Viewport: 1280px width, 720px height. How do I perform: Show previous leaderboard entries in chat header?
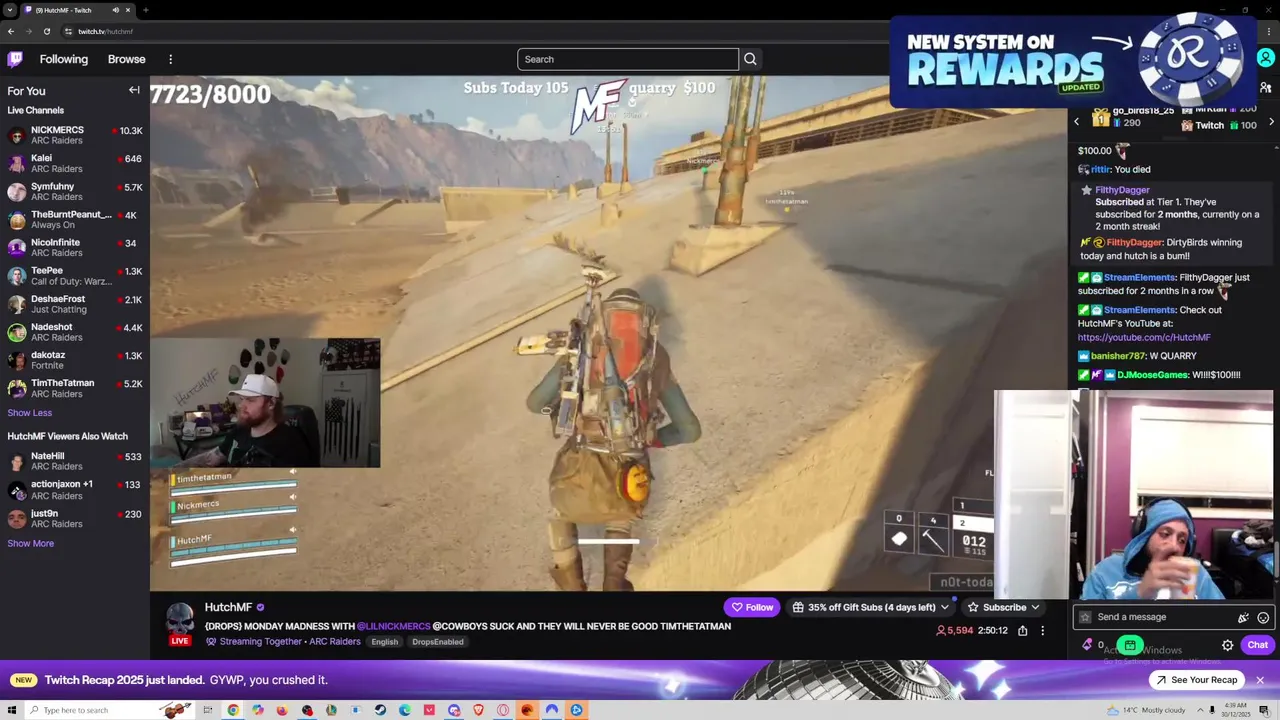tap(1077, 122)
